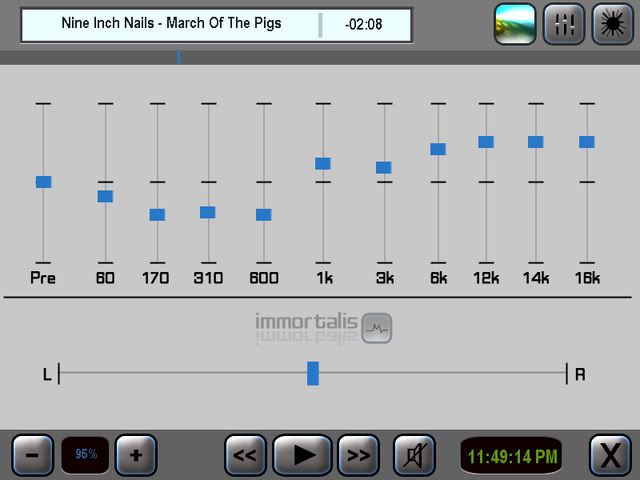Image resolution: width=640 pixels, height=480 pixels.
Task: Click the 3k band slider handle
Action: pyautogui.click(x=384, y=168)
